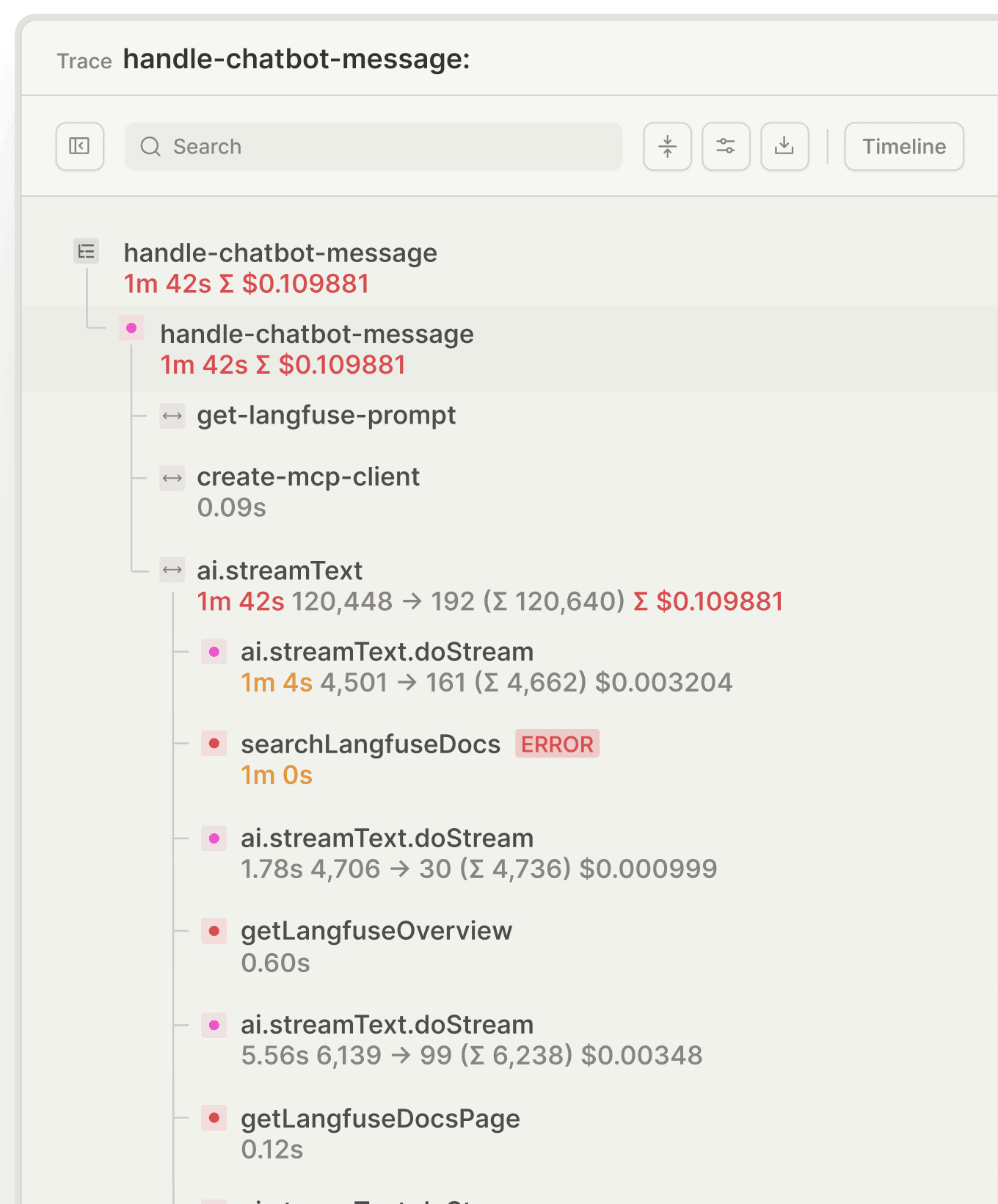Click the 0.12s duration under getLangfuseDocsPage

click(x=272, y=1149)
